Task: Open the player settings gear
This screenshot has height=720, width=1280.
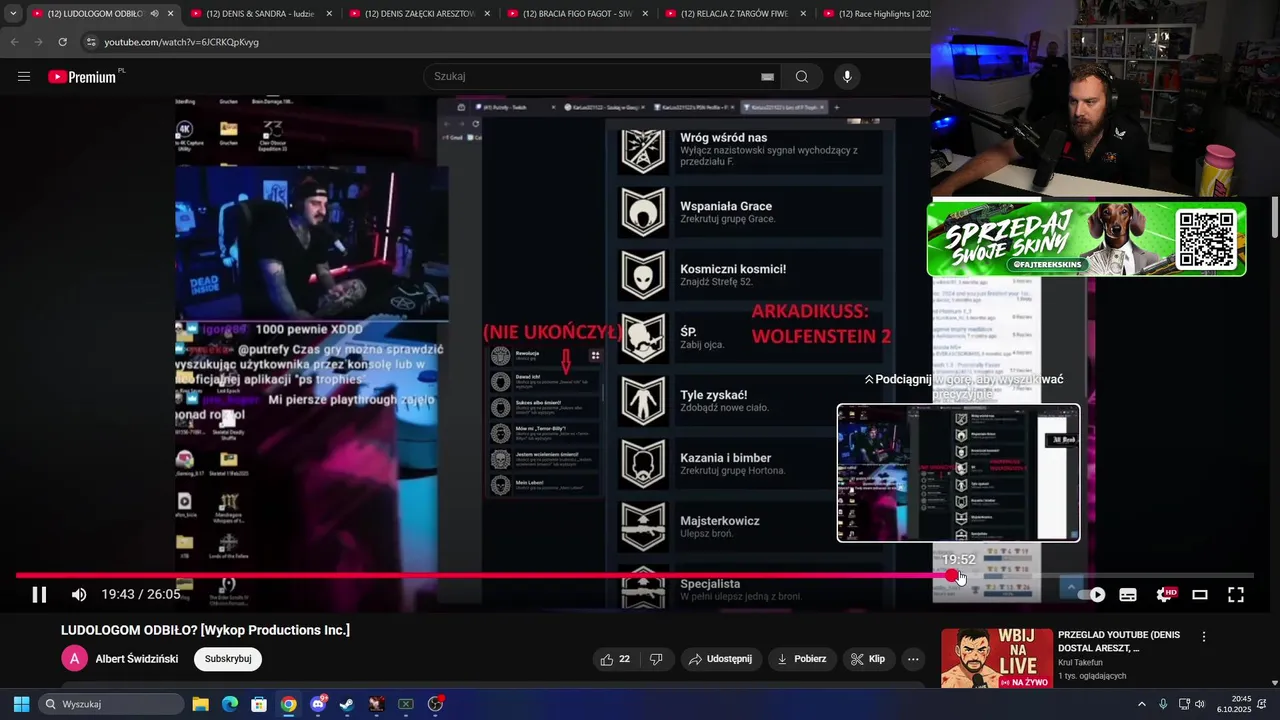Action: pos(1164,595)
